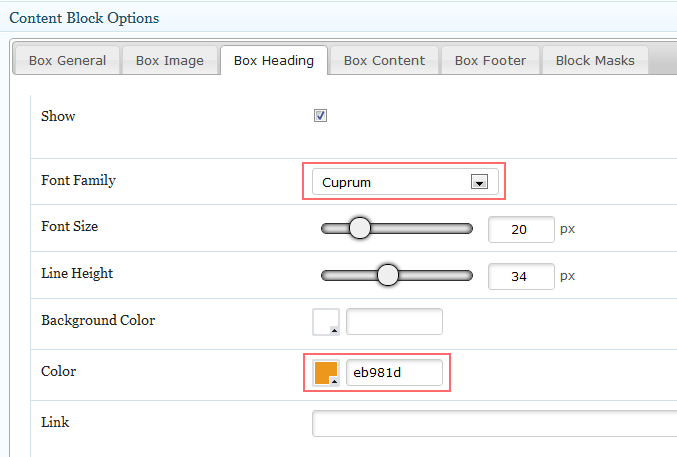Open the Box Footer tab

490,60
